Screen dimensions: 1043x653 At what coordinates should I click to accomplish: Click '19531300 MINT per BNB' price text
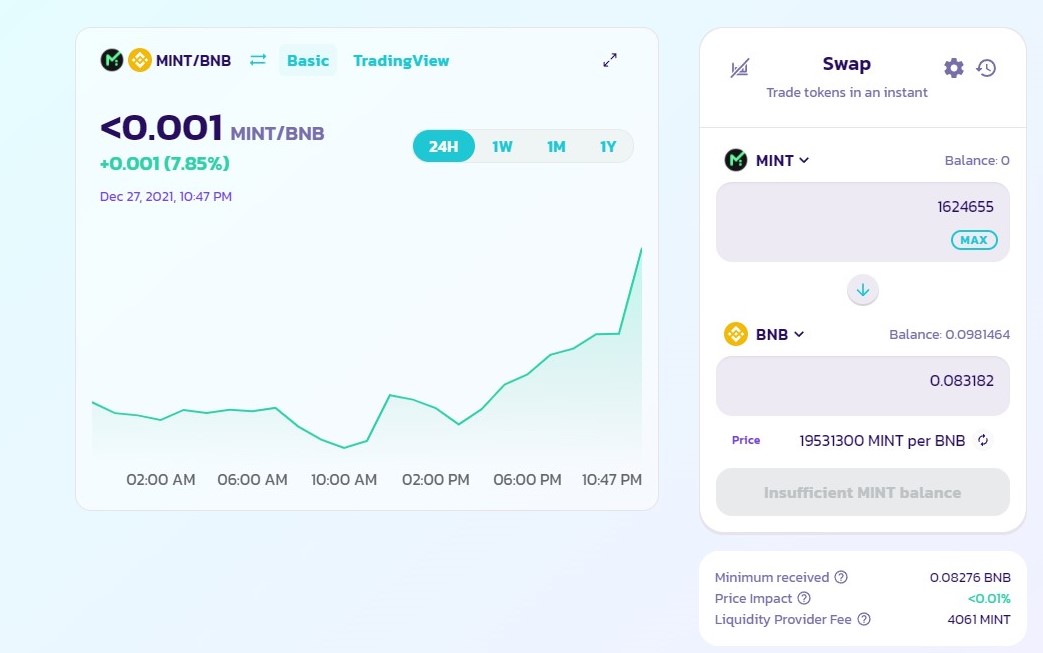(x=882, y=440)
